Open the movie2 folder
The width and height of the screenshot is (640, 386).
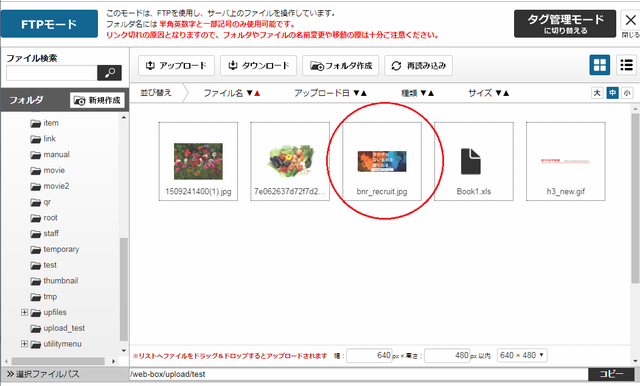(x=50, y=186)
